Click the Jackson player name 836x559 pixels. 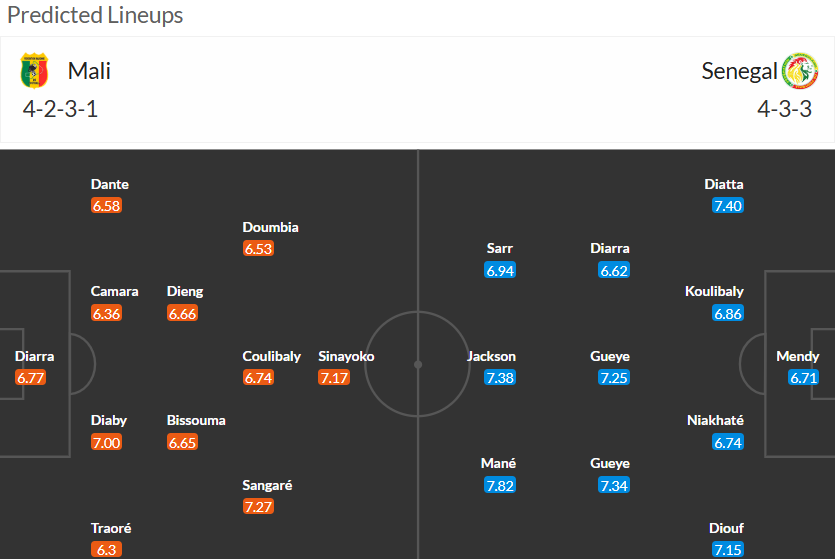(x=492, y=356)
